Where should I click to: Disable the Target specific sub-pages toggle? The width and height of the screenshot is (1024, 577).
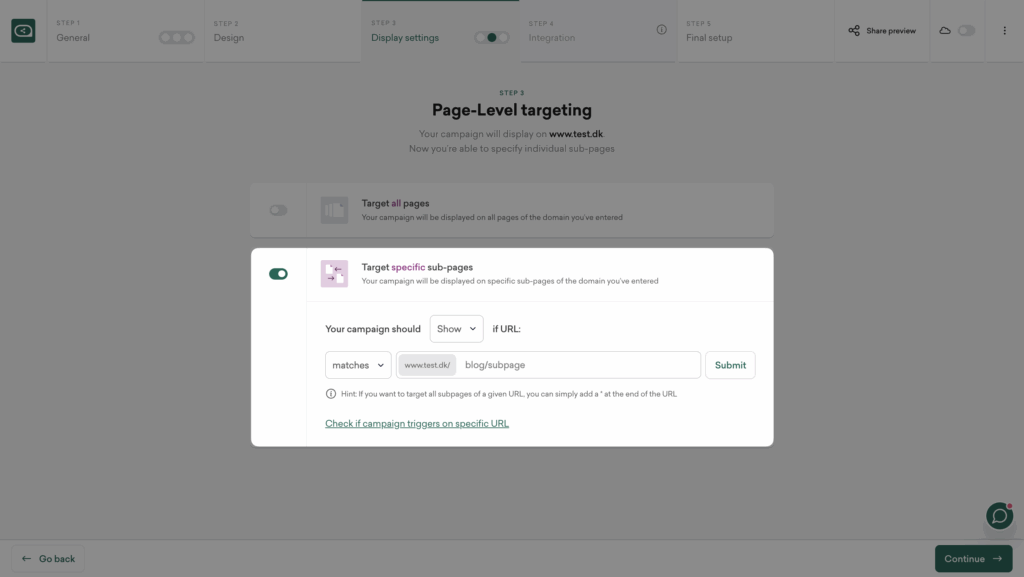click(x=277, y=272)
